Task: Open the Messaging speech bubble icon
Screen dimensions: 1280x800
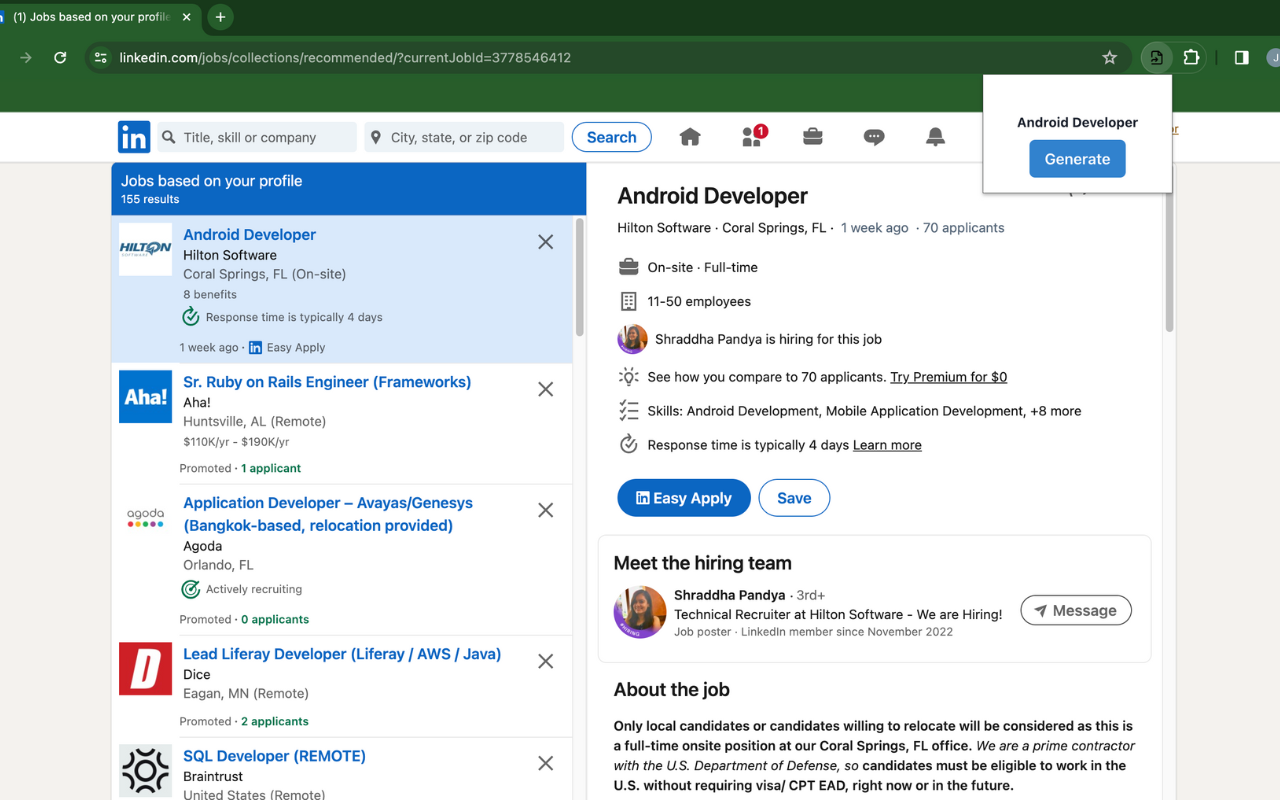Action: pos(874,136)
